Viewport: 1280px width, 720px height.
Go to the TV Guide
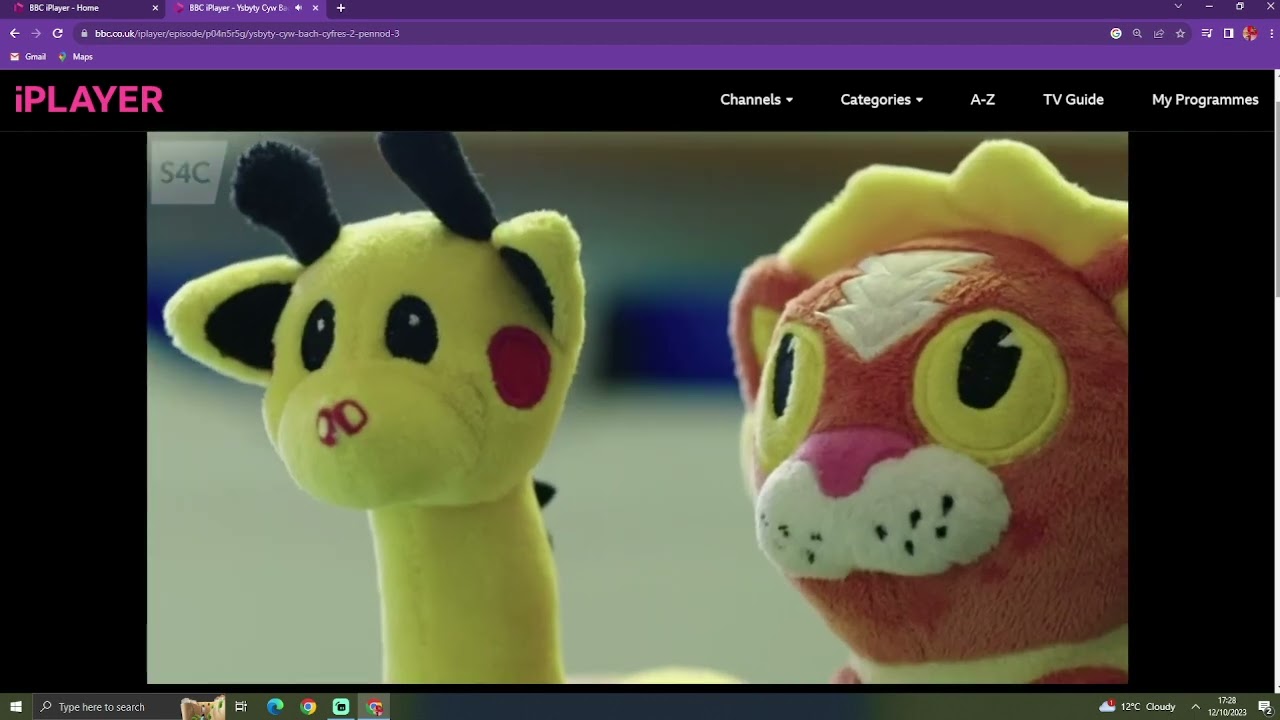1073,100
